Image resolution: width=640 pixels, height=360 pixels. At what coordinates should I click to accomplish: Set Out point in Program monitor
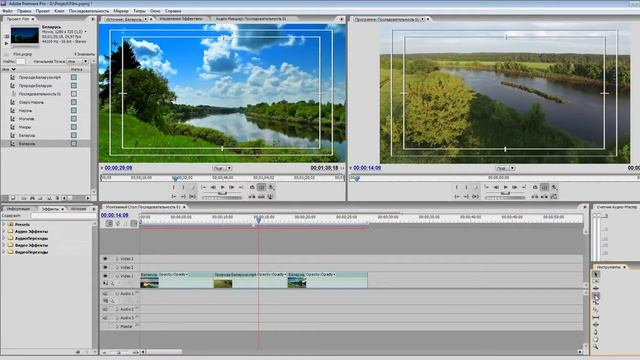pos(466,187)
